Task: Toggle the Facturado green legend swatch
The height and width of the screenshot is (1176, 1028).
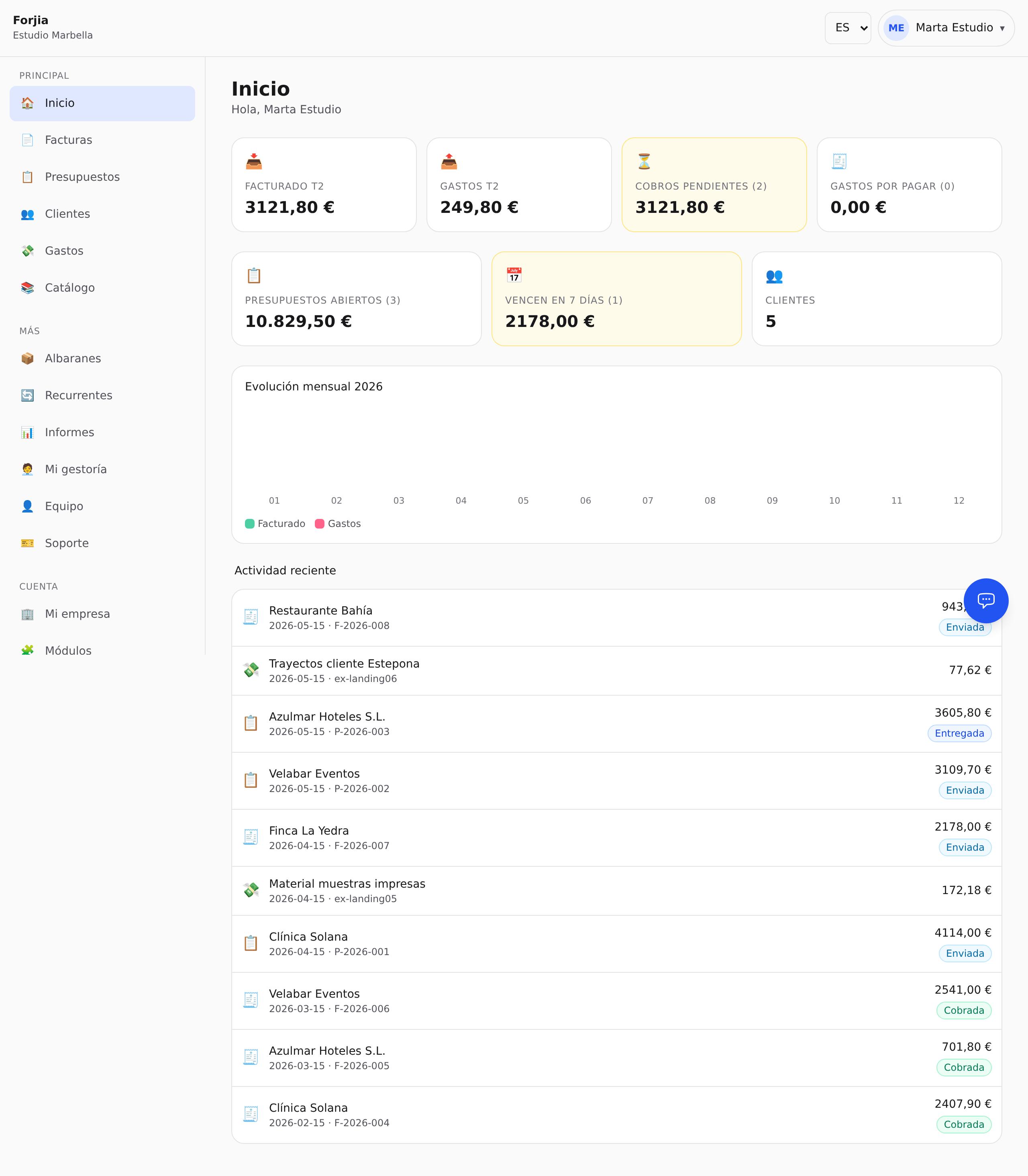Action: point(249,524)
